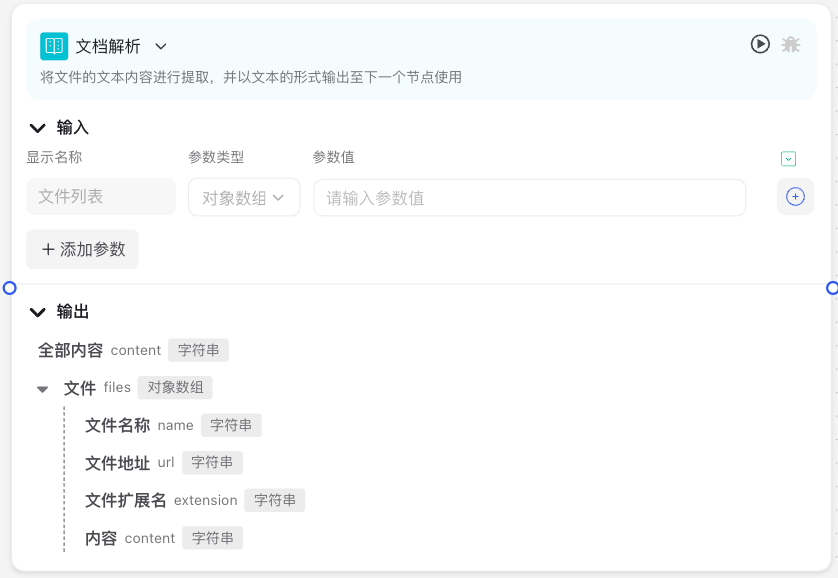Click the blue plus circle reference button
This screenshot has width=838, height=578.
click(x=795, y=197)
